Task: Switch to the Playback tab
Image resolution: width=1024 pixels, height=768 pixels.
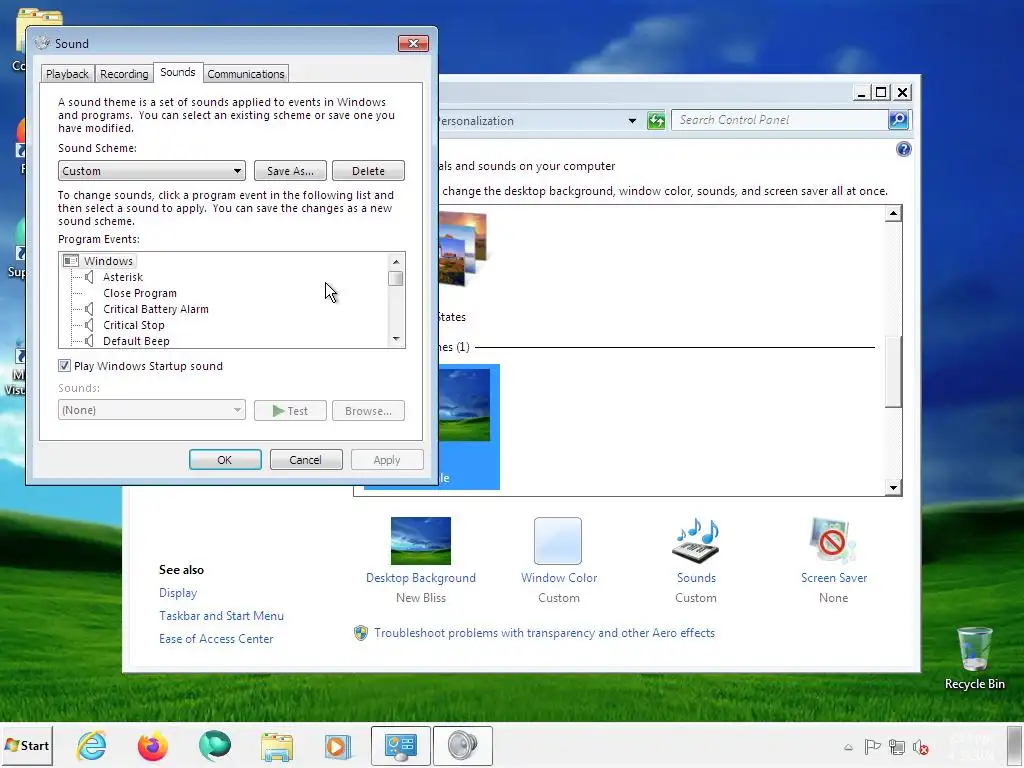Action: pyautogui.click(x=67, y=74)
